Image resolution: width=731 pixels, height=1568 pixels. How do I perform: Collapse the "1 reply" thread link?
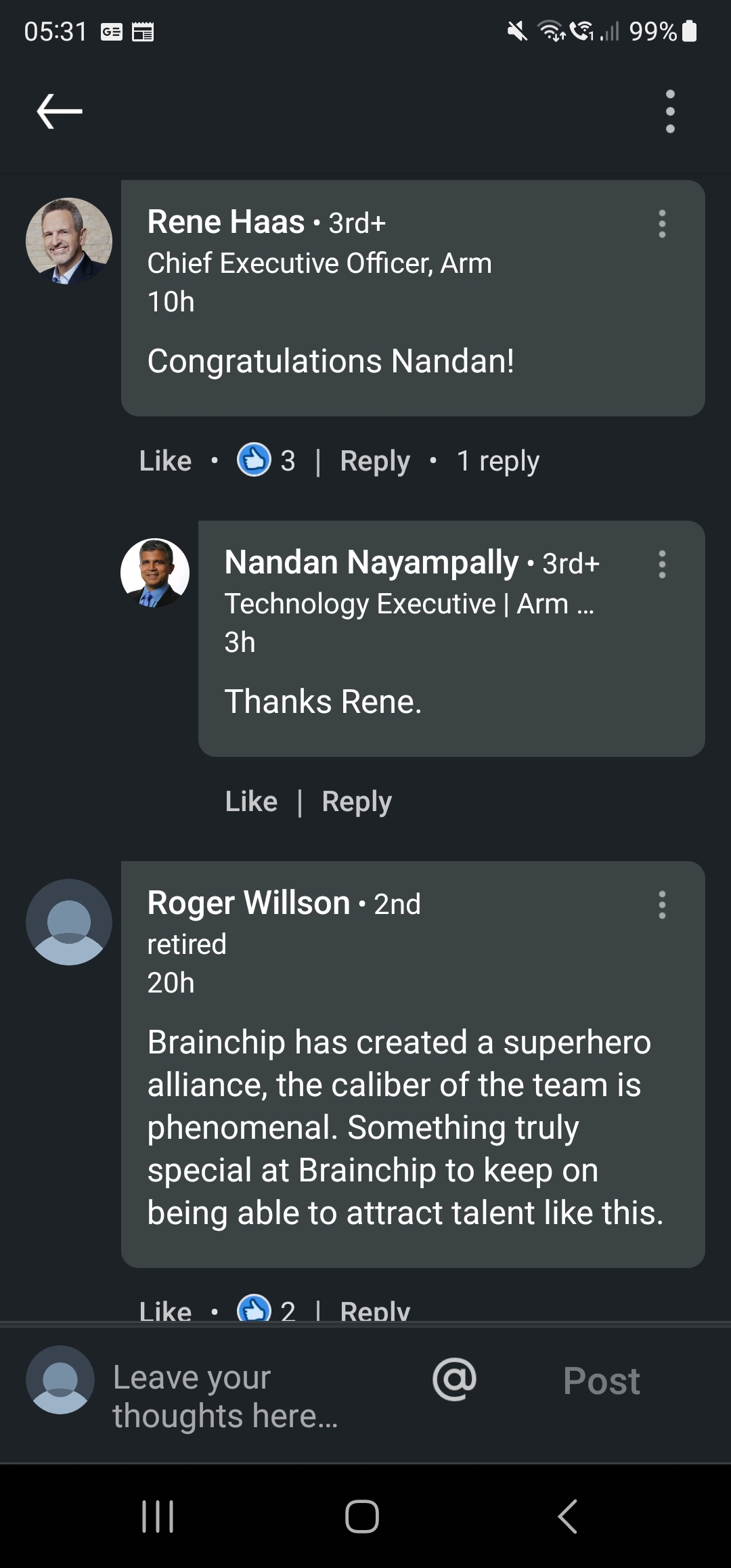click(x=498, y=461)
